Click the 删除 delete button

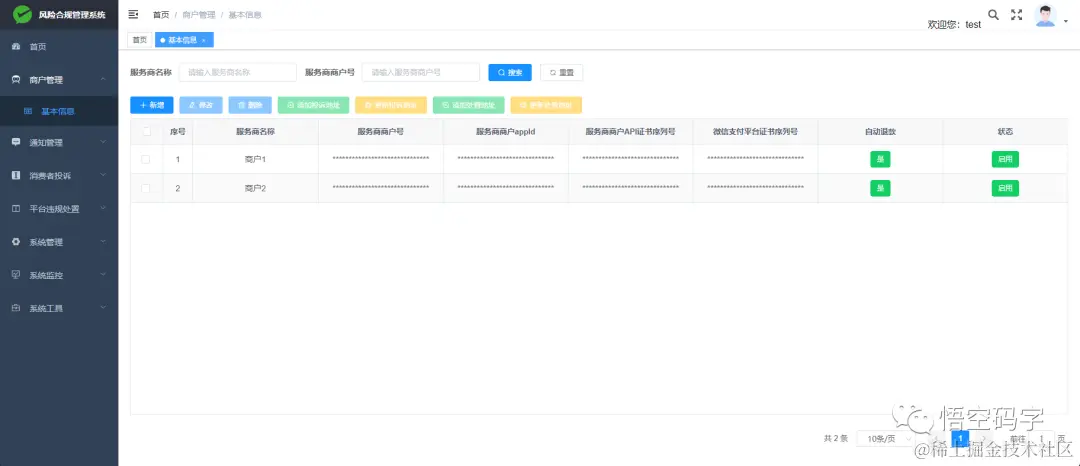[250, 105]
